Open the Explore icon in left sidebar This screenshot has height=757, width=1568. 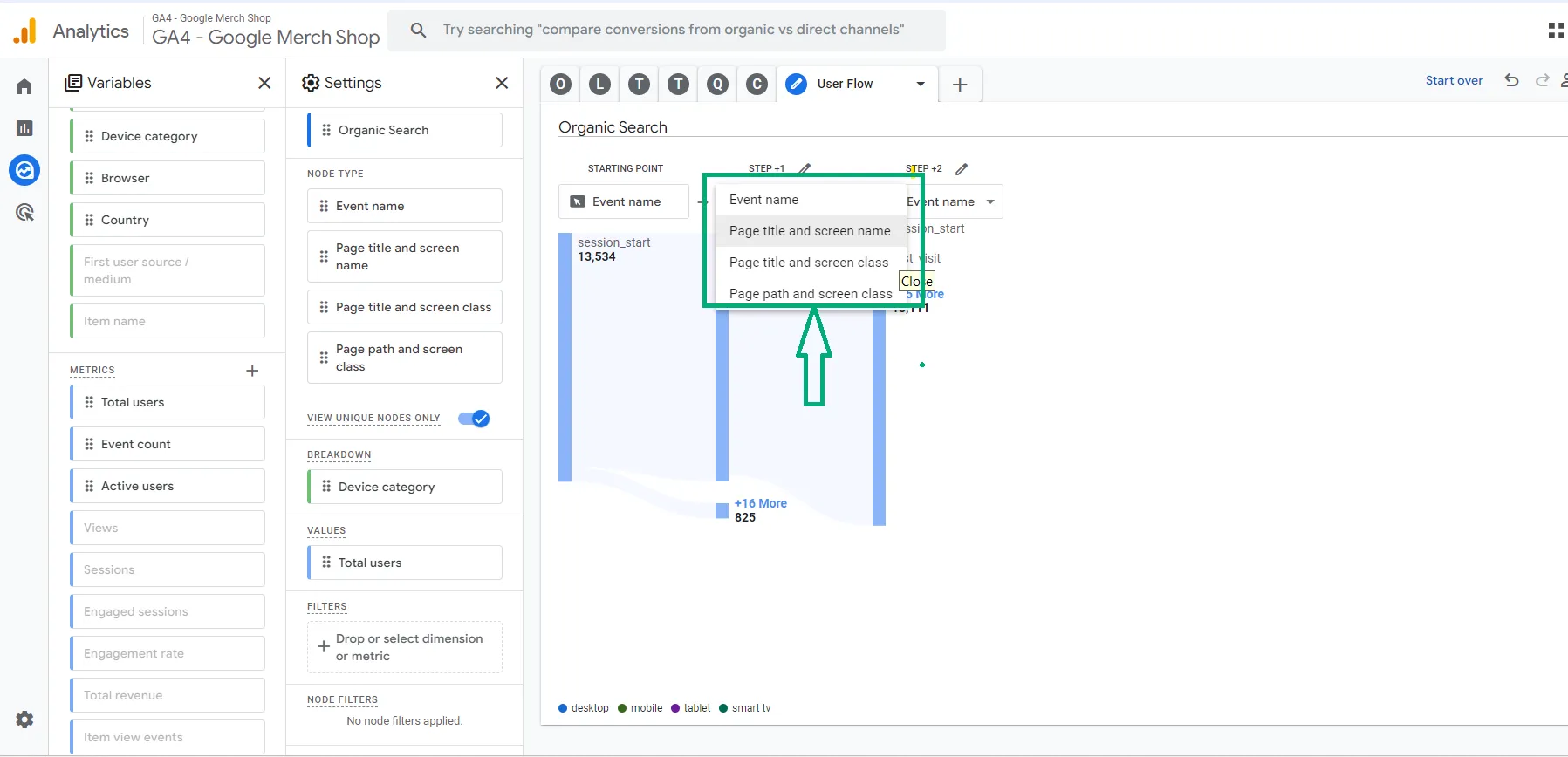click(x=24, y=170)
